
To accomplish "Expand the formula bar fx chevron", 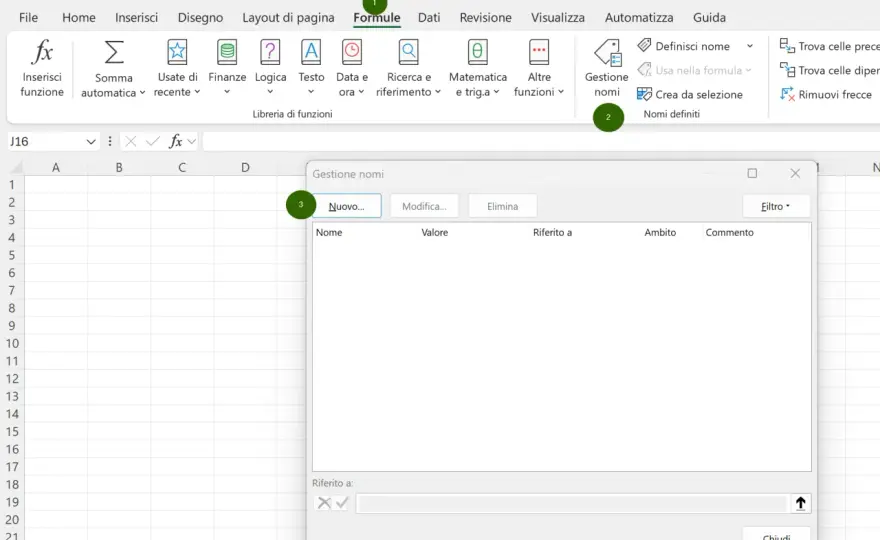I will point(191,141).
